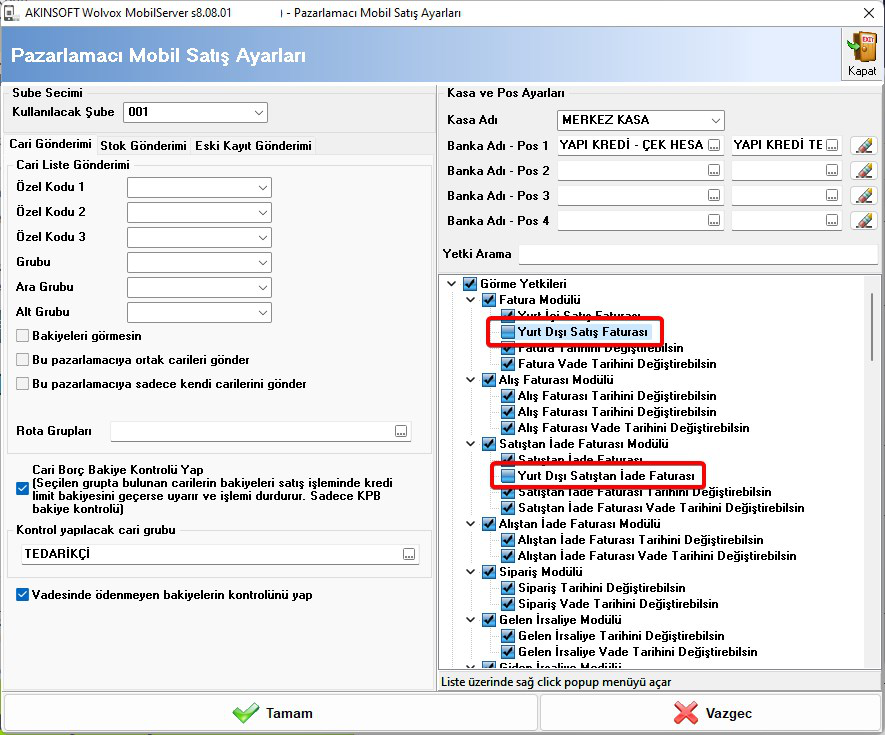The width and height of the screenshot is (885, 735).
Task: Click the app icon in title bar
Action: click(x=11, y=13)
